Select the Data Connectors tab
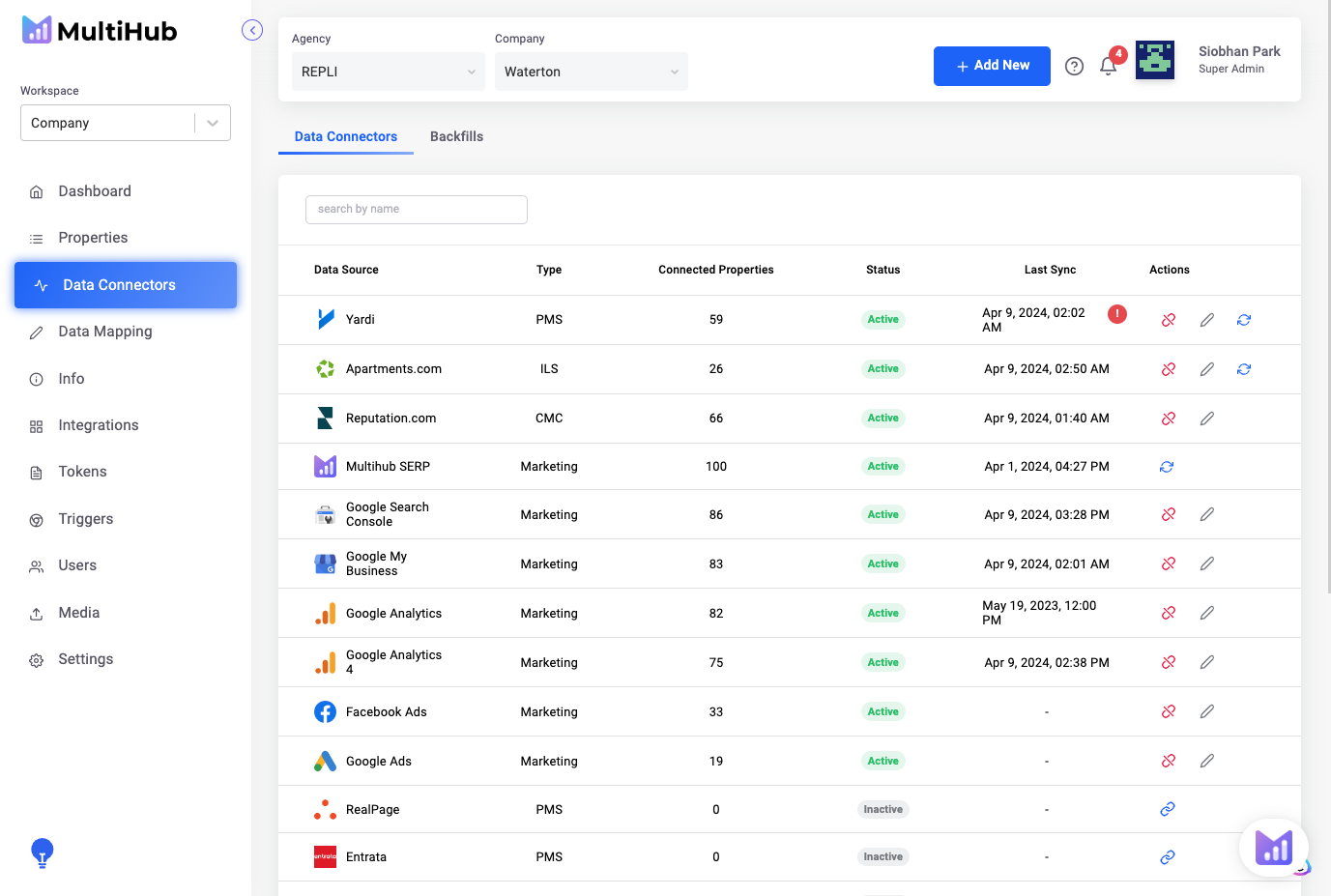Viewport: 1331px width, 896px height. [x=346, y=136]
